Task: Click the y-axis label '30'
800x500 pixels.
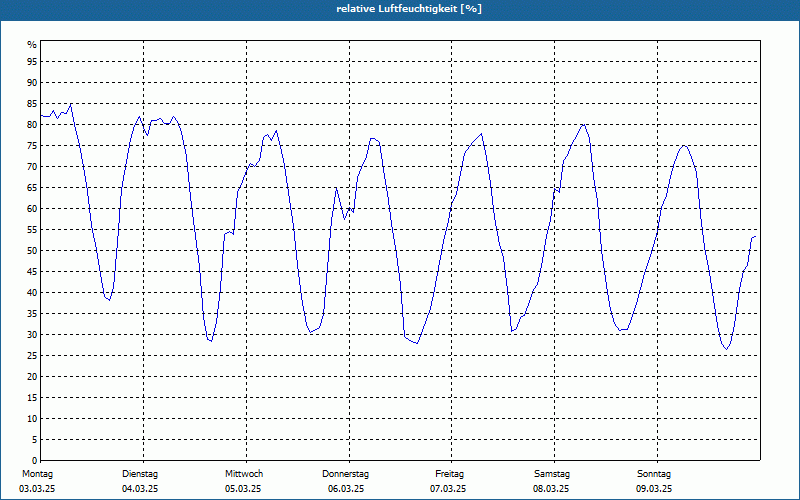Action: point(32,335)
